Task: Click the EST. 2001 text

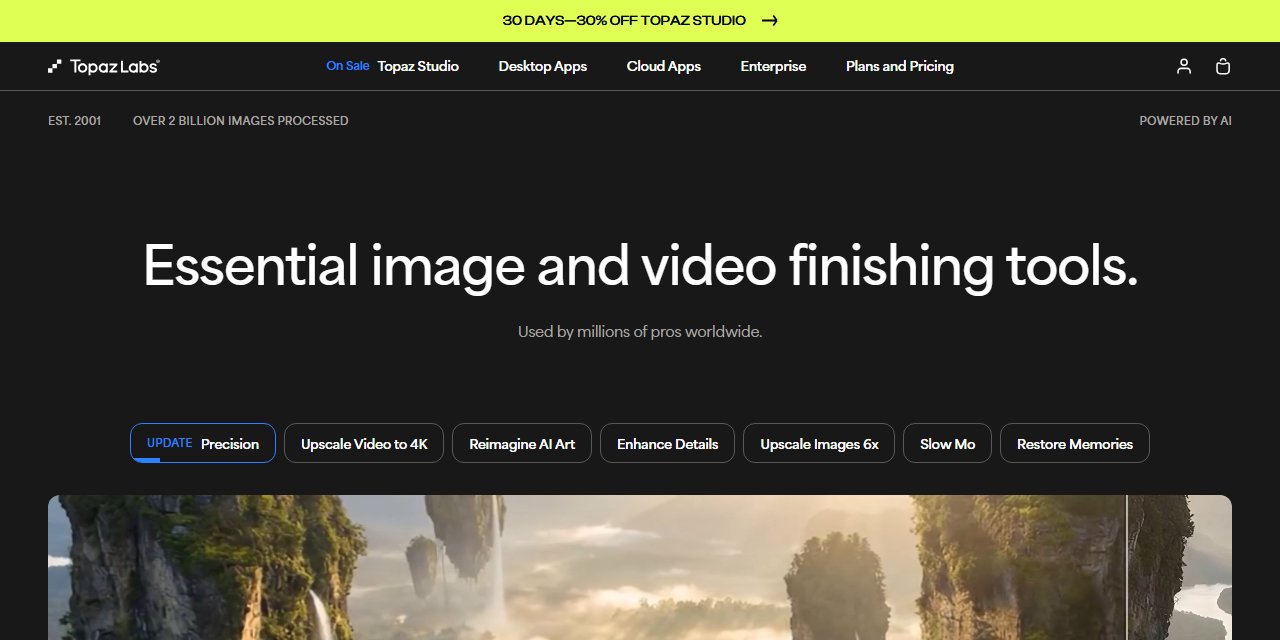Action: [x=75, y=121]
